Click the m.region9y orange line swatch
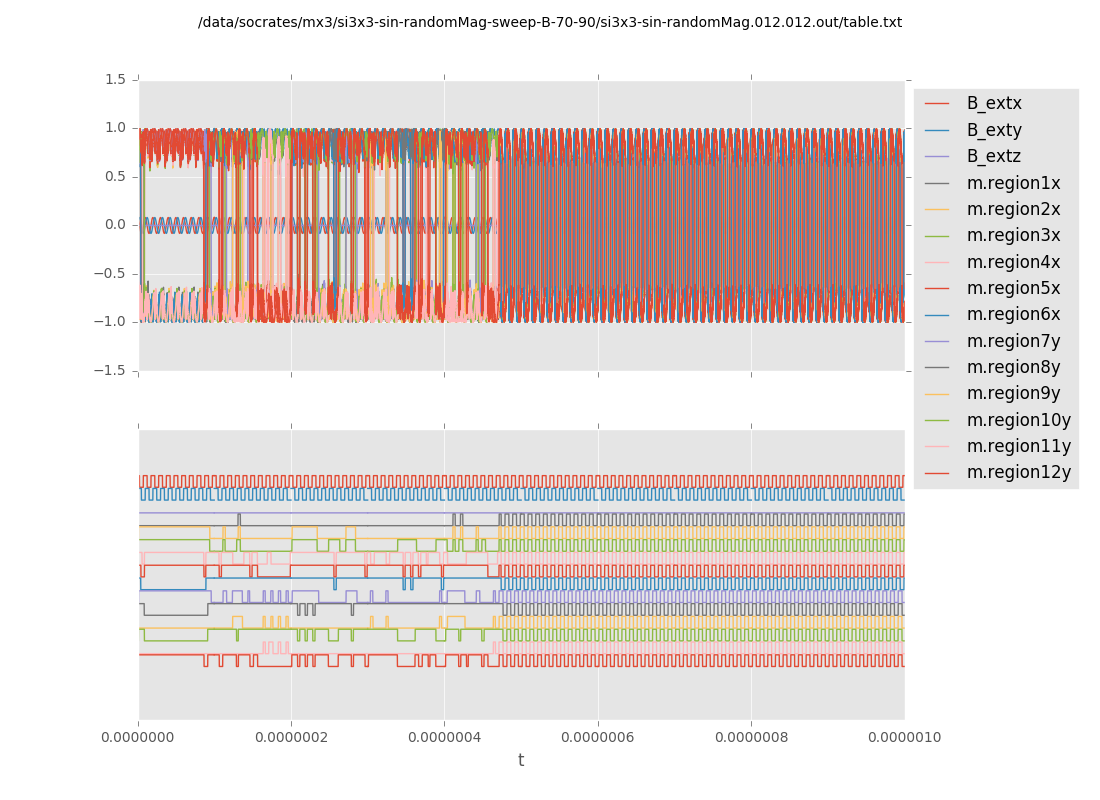 937,394
